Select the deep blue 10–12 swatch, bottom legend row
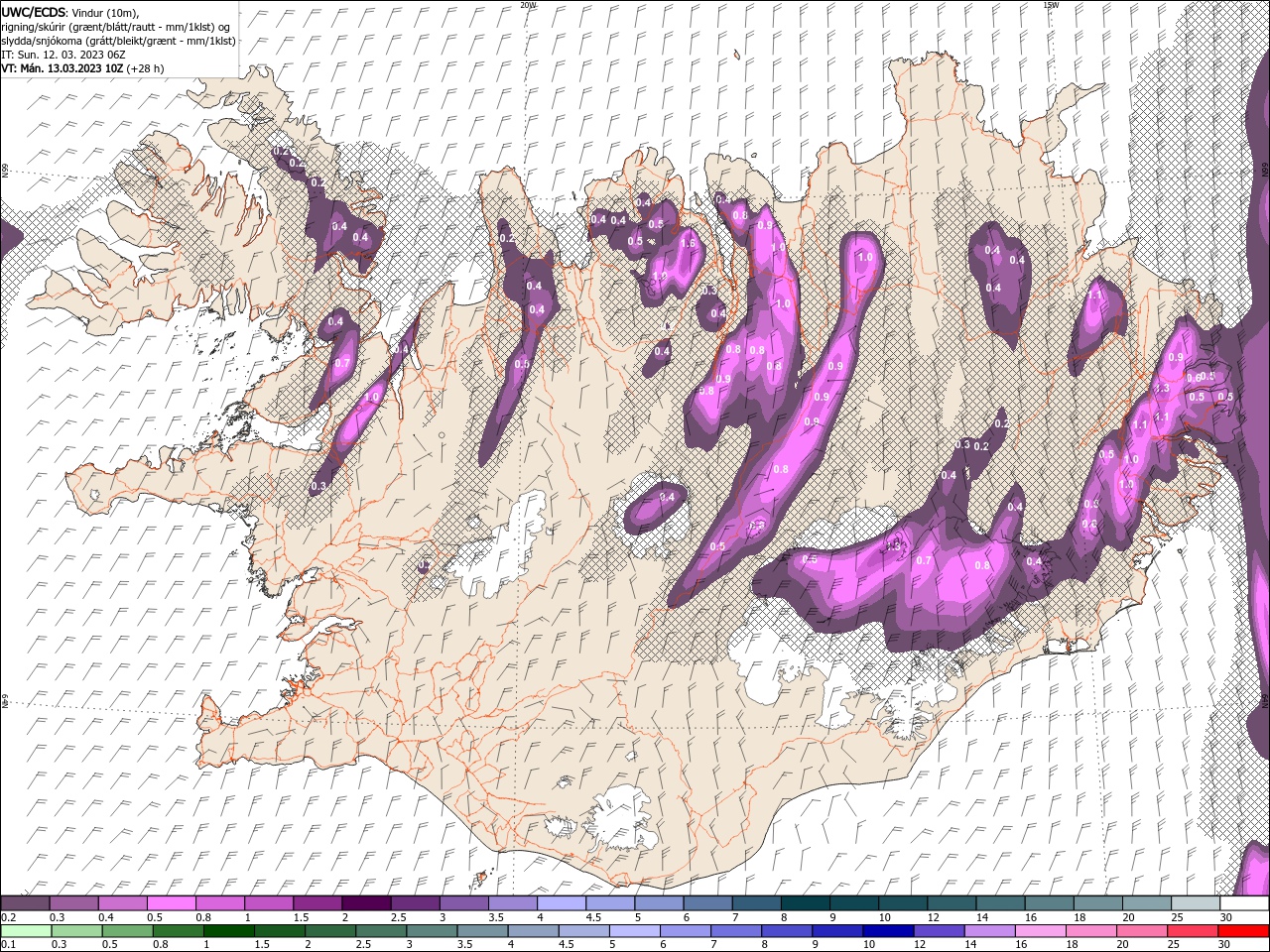The width and height of the screenshot is (1270, 952). [x=890, y=931]
